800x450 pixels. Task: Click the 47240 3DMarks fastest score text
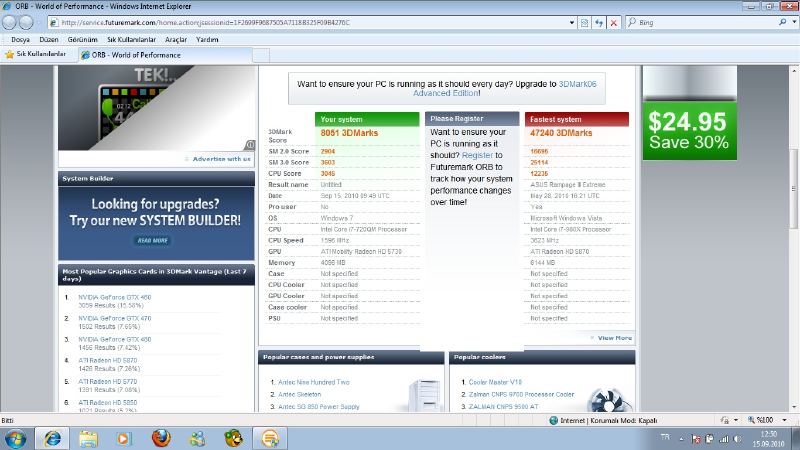[561, 133]
